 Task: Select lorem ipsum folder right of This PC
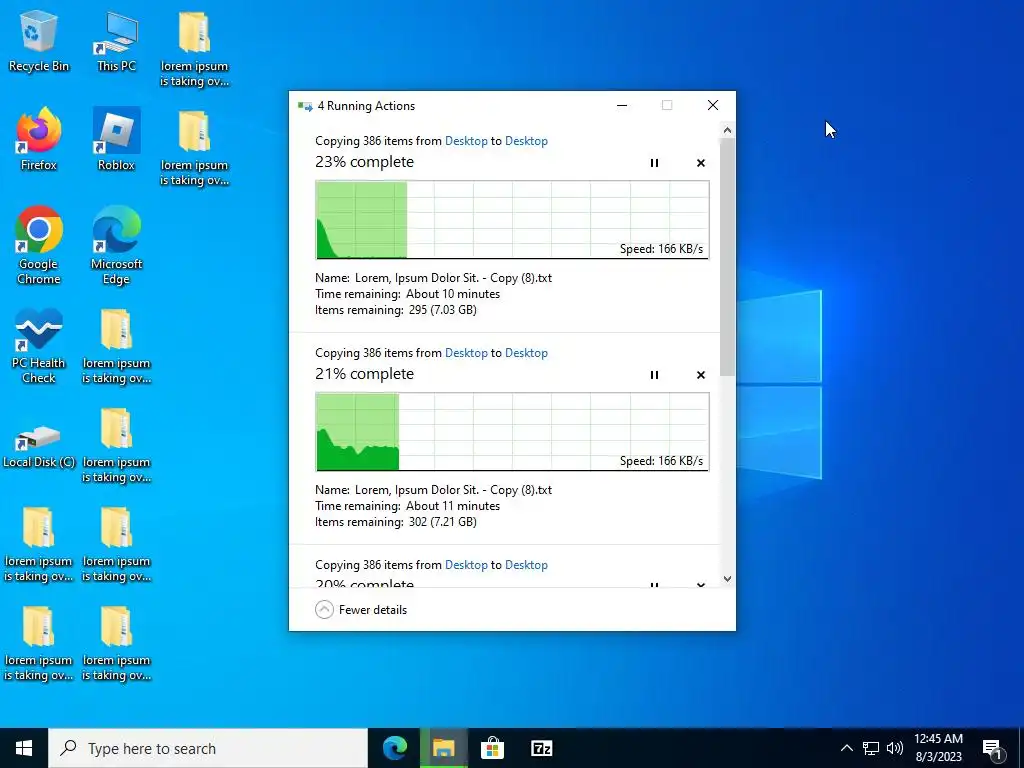[x=194, y=48]
